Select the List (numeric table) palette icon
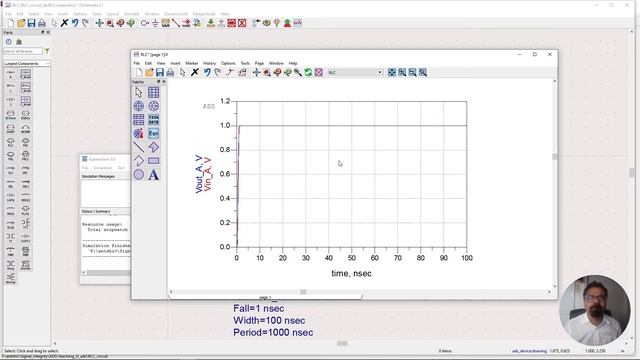 (x=153, y=120)
